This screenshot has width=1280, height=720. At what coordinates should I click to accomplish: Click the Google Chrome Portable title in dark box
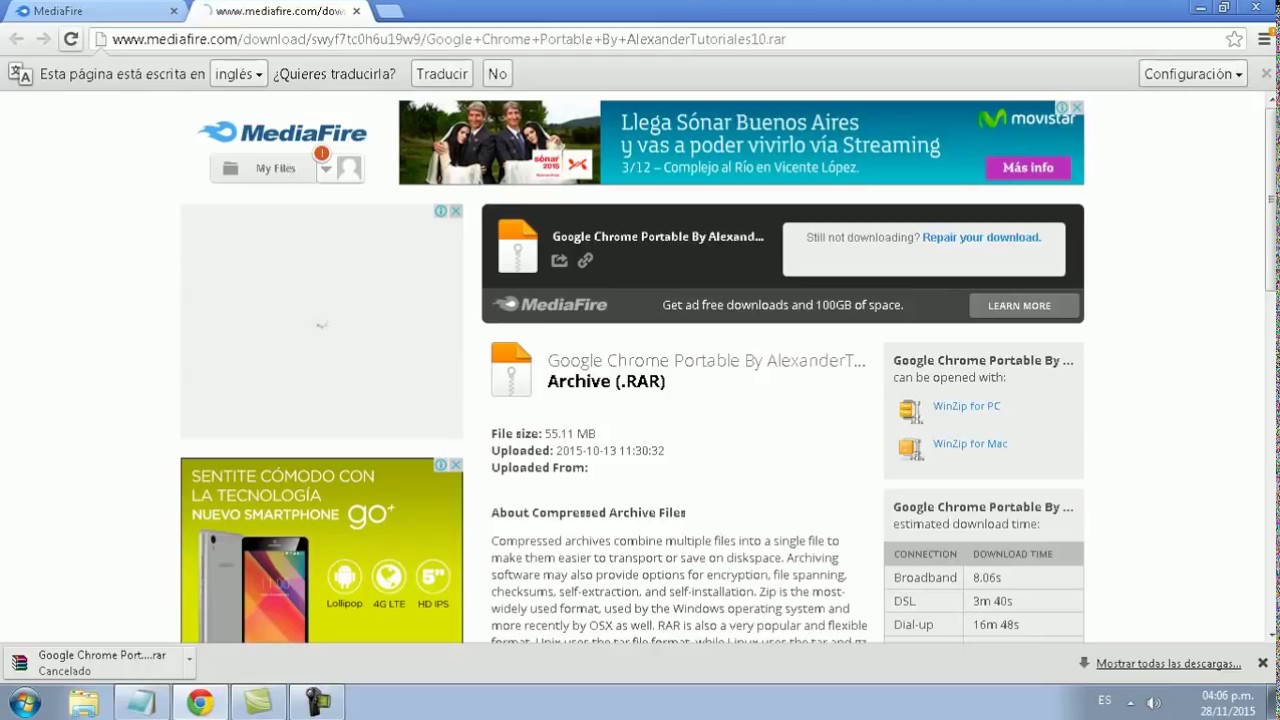658,237
